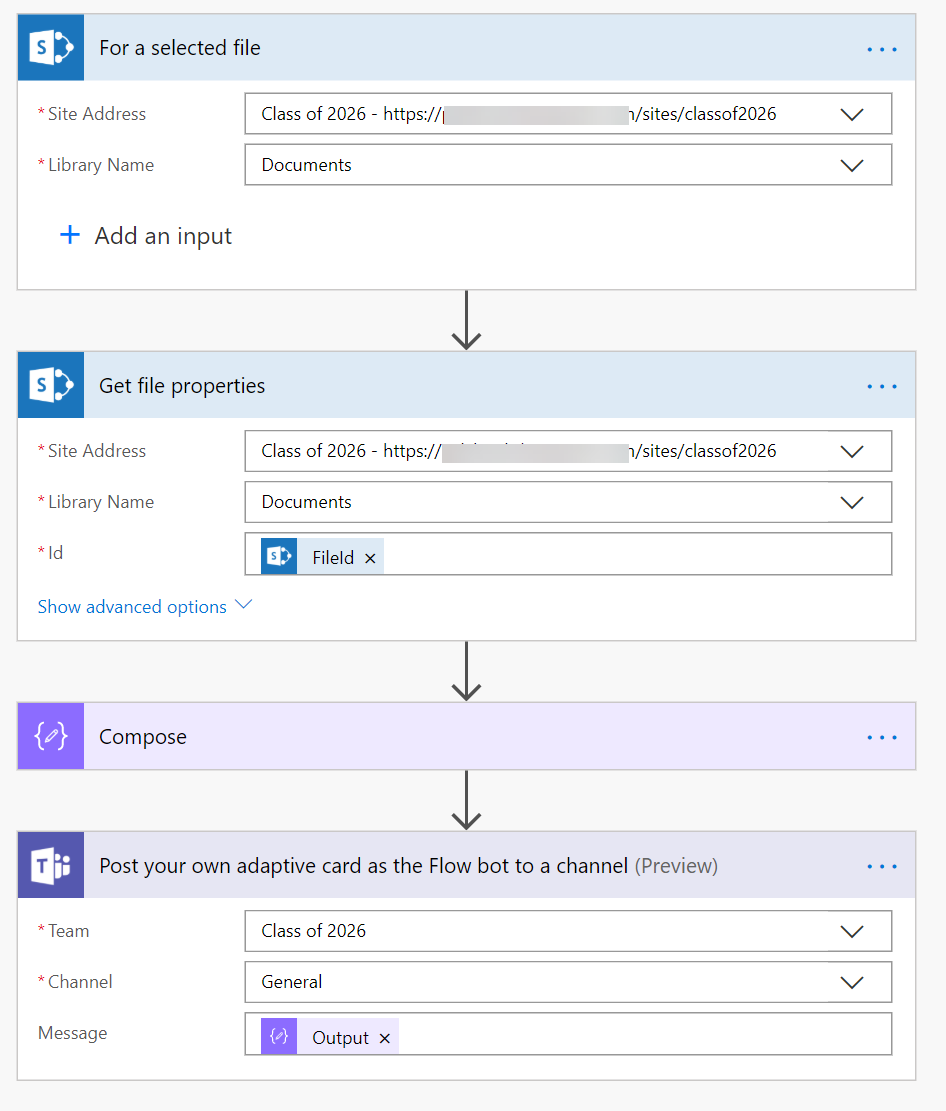Image resolution: width=946 pixels, height=1111 pixels.
Task: Open the ellipsis menu on Post adaptive card action
Action: tap(881, 865)
